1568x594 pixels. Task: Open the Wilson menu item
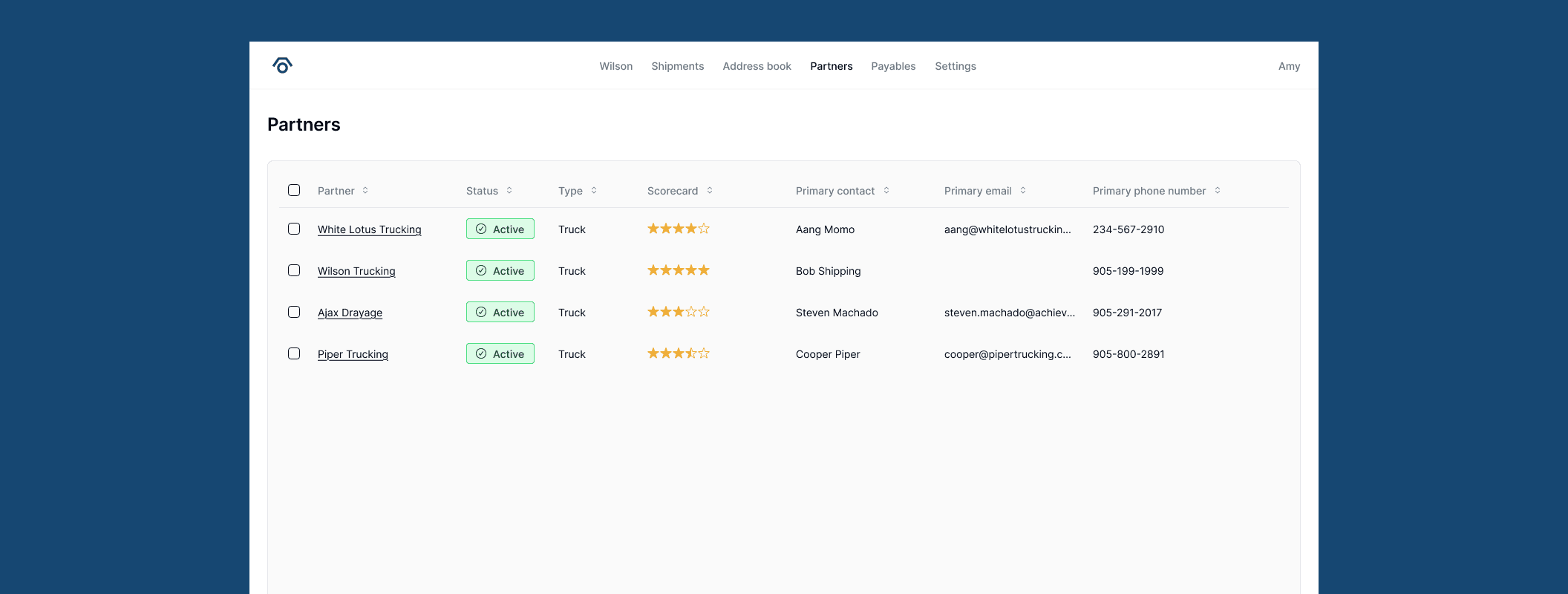pyautogui.click(x=616, y=66)
